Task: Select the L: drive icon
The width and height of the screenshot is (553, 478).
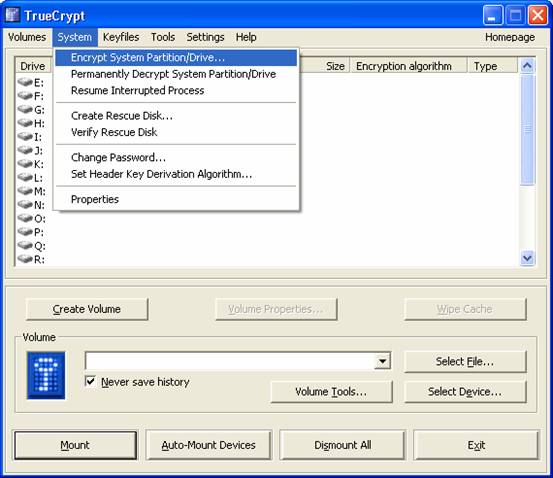Action: tap(25, 177)
